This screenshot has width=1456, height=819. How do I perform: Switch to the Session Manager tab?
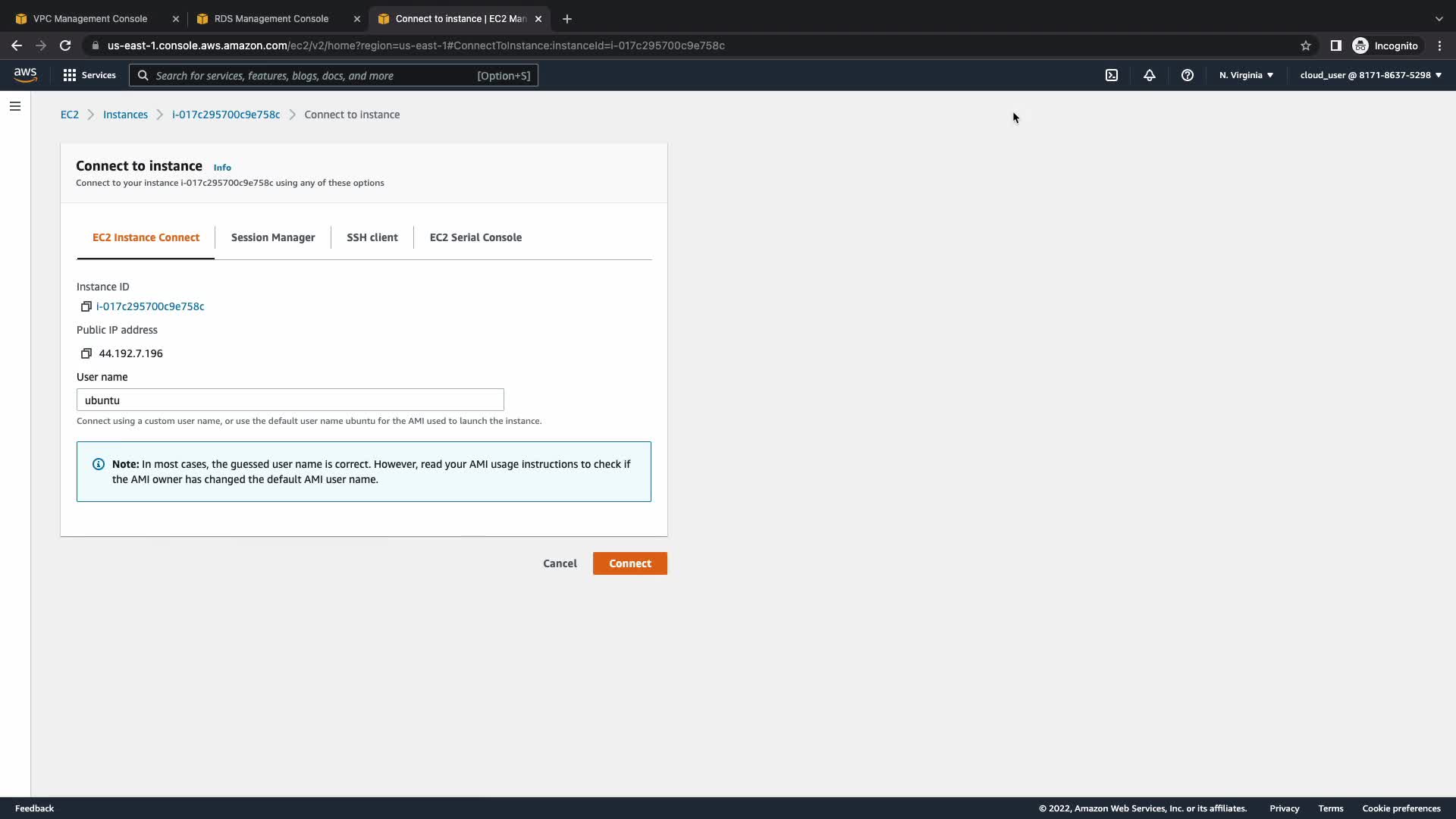click(x=273, y=237)
